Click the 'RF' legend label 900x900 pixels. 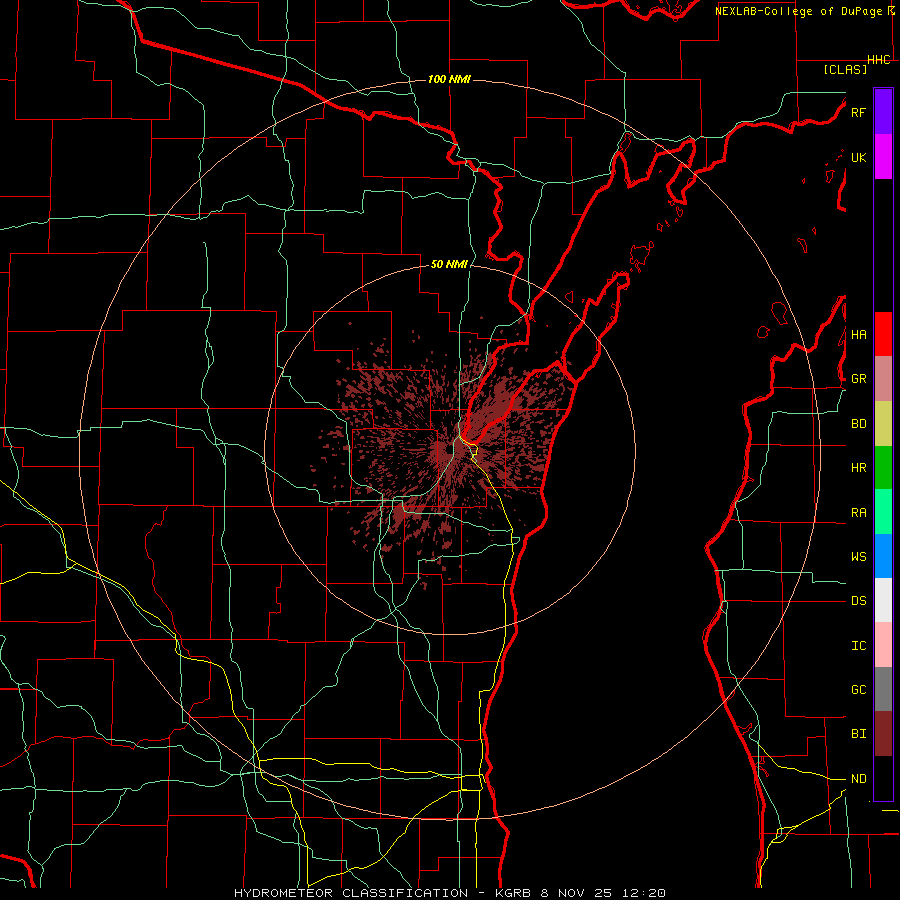pyautogui.click(x=858, y=112)
